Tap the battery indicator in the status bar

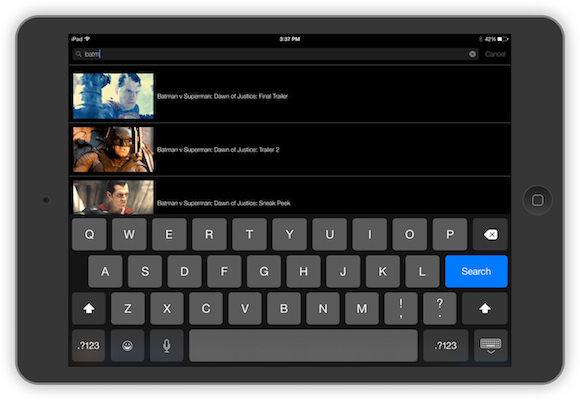click(503, 39)
